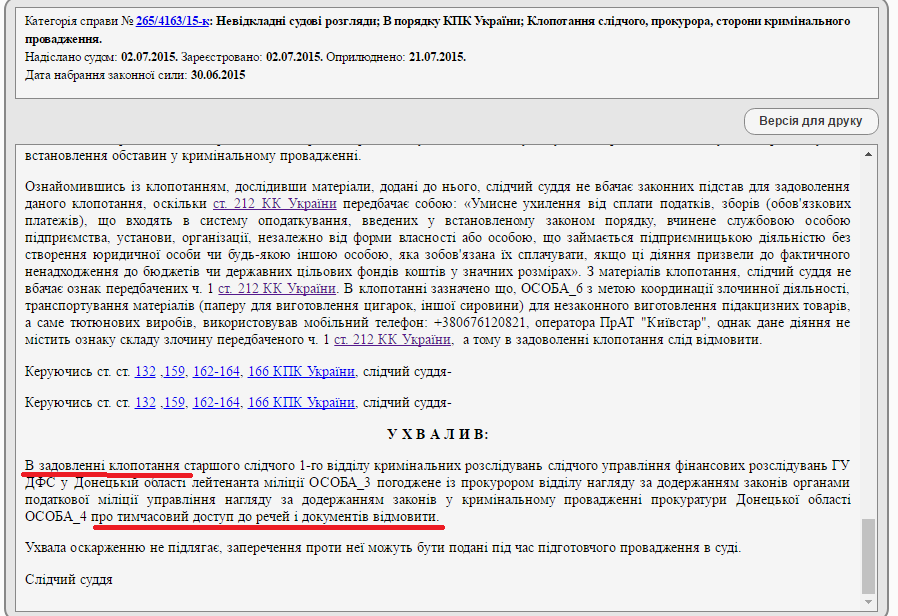The image size is (898, 616).
Task: Click the document scrollbar thumb
Action: [x=868, y=555]
